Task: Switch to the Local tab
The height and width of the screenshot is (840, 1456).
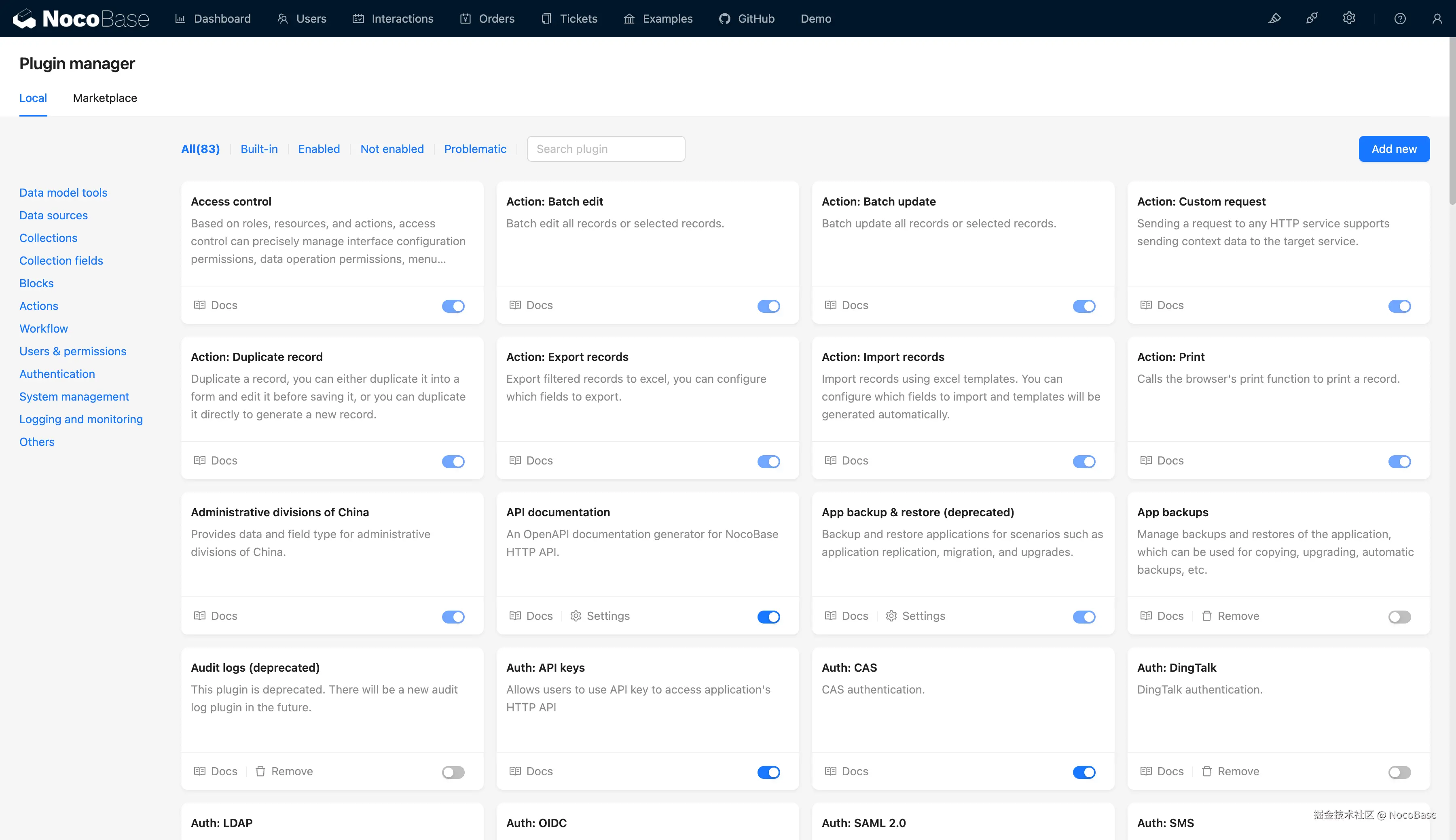Action: [x=33, y=98]
